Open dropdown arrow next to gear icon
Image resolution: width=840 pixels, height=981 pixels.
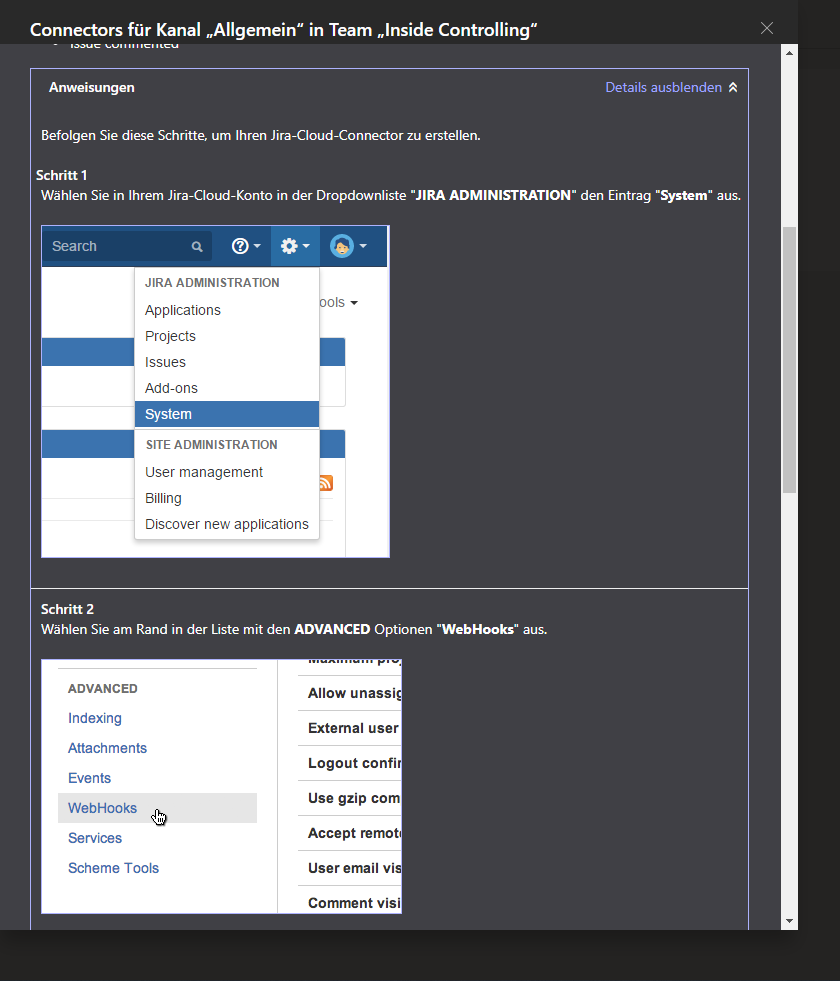[x=306, y=247]
